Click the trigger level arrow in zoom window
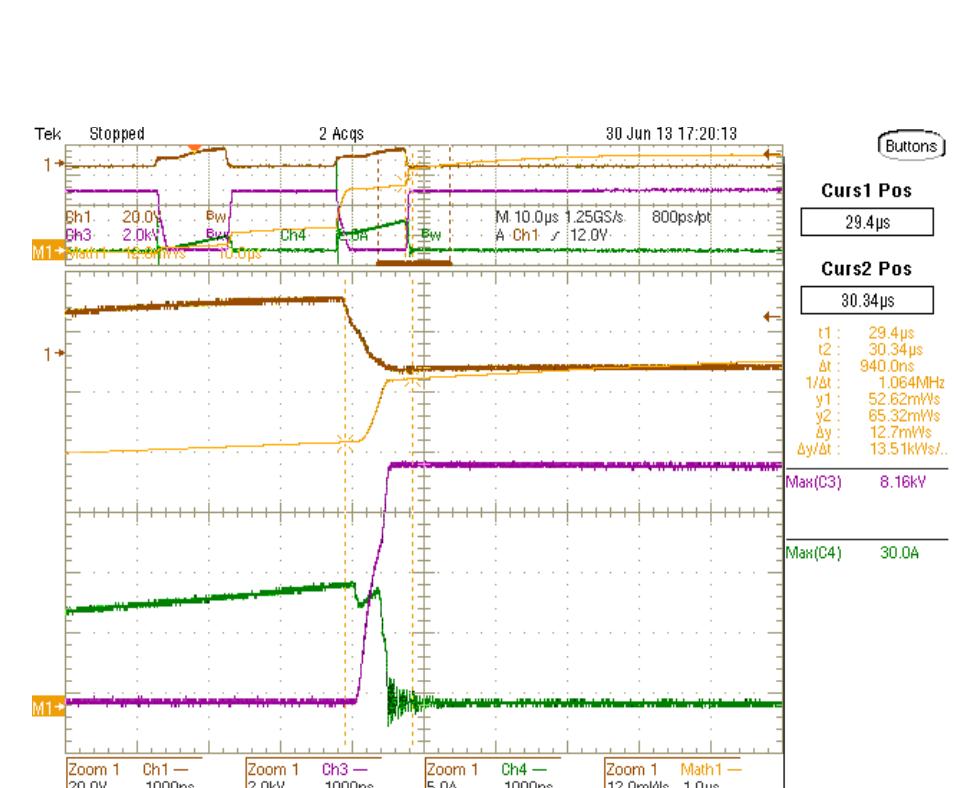960x788 pixels. point(773,317)
